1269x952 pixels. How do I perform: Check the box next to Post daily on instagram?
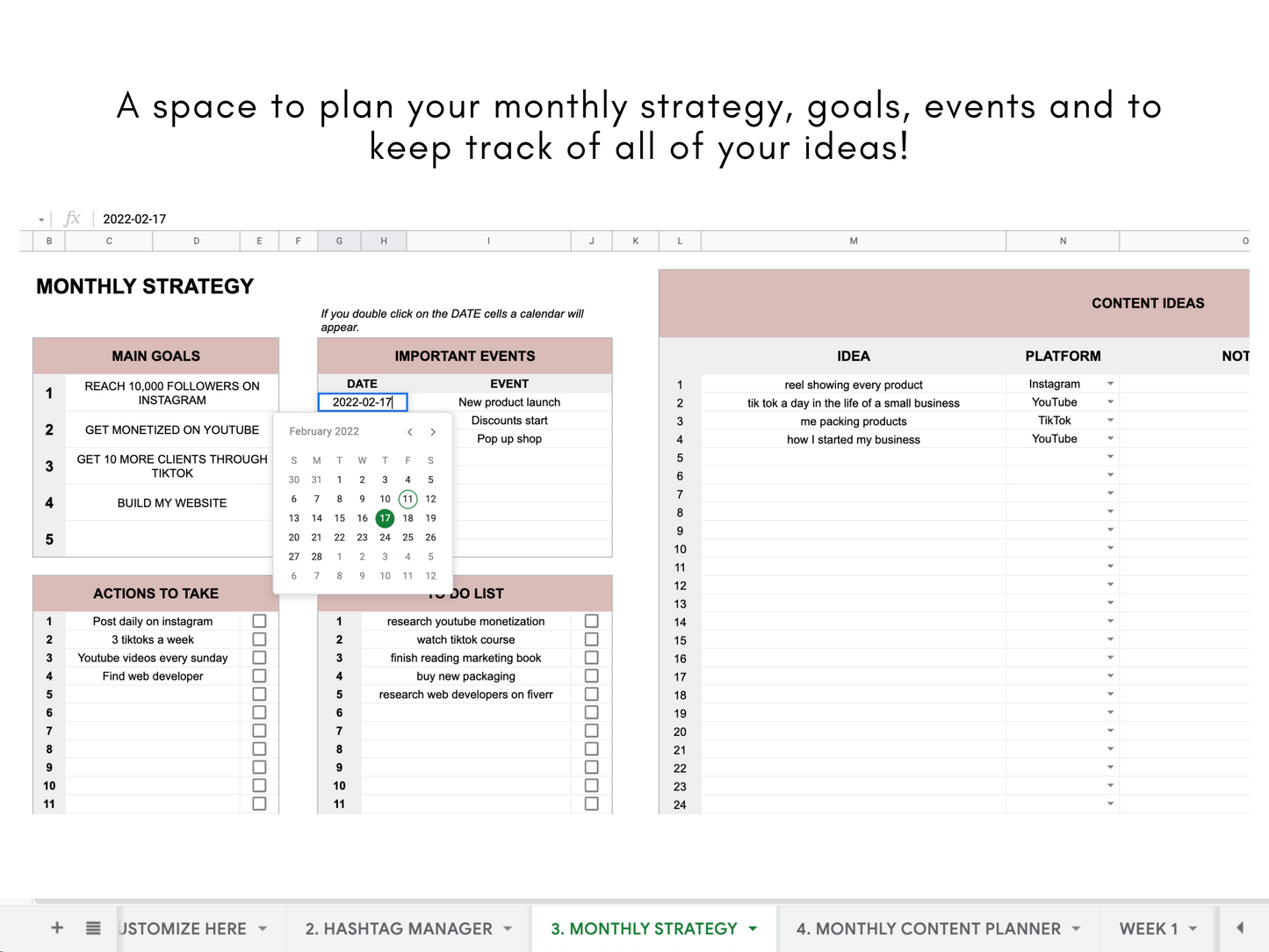tap(259, 621)
